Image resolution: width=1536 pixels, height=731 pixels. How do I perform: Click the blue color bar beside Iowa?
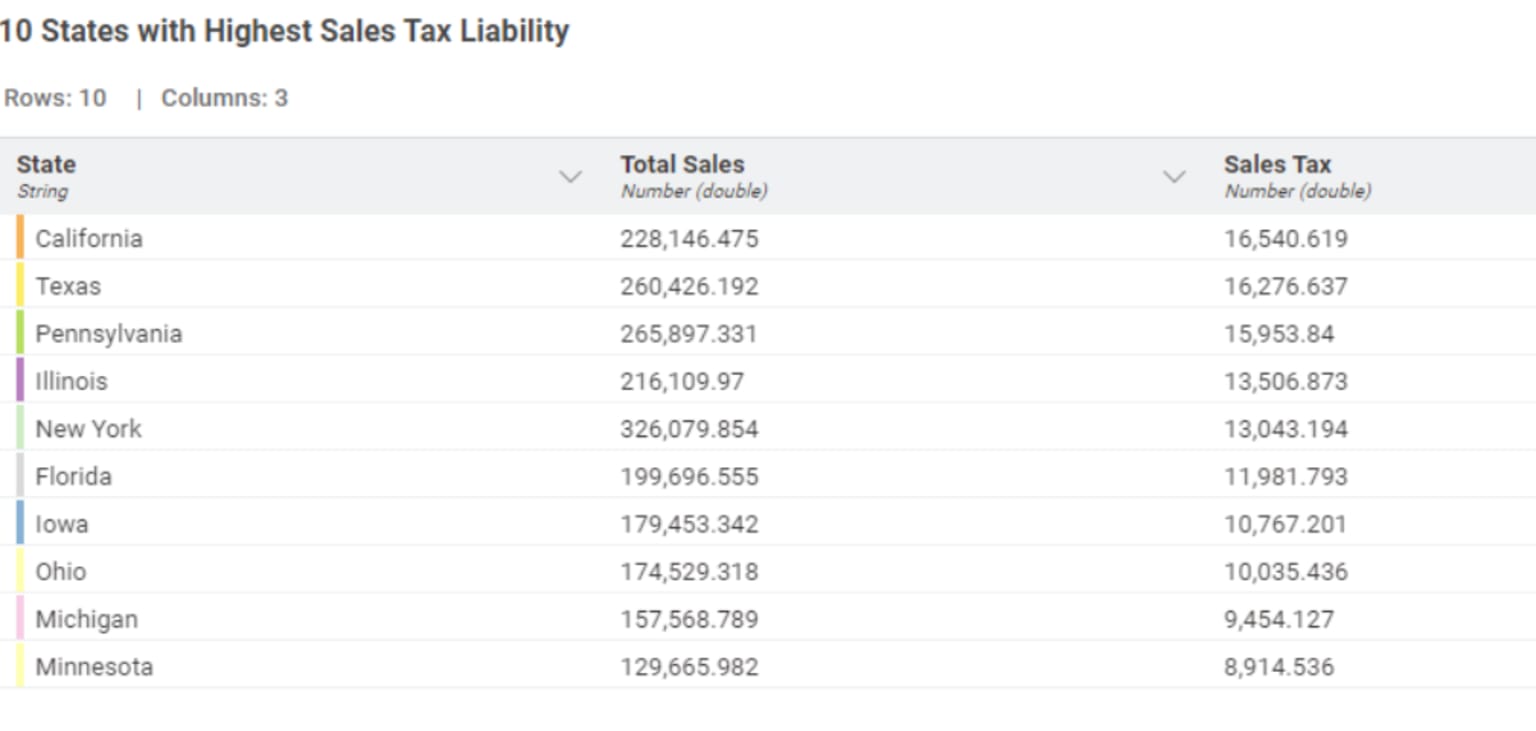(20, 523)
